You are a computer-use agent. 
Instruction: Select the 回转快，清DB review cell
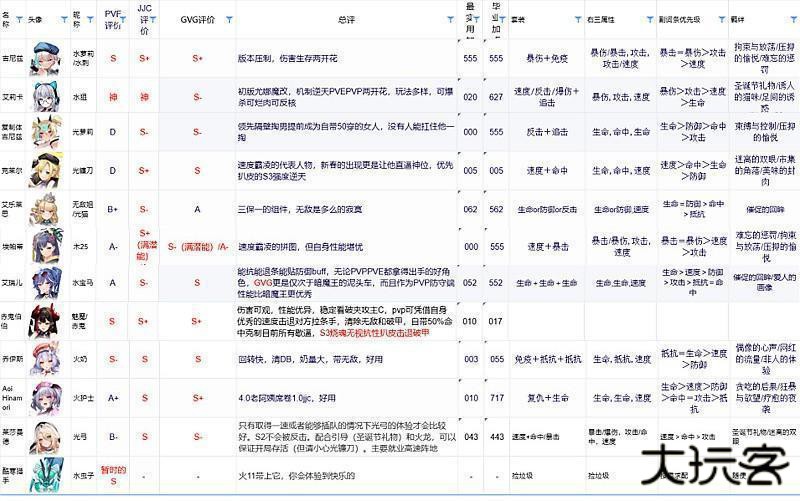(347, 359)
